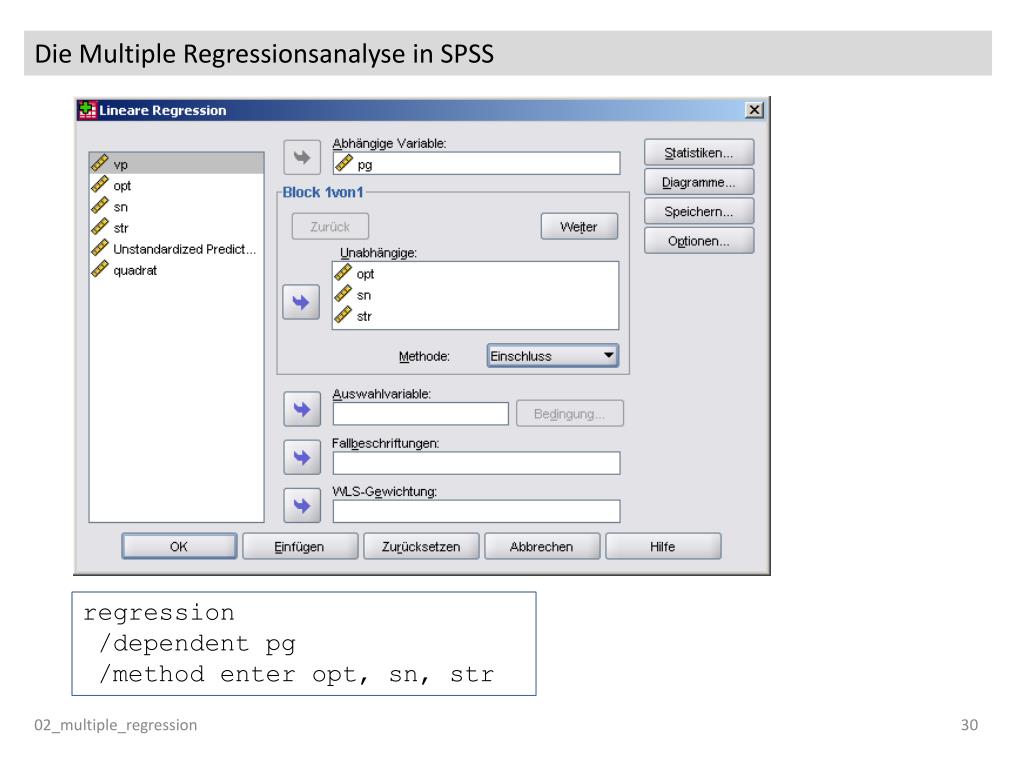The image size is (1024, 768).
Task: Open the Optionen... dialog
Action: tap(699, 241)
